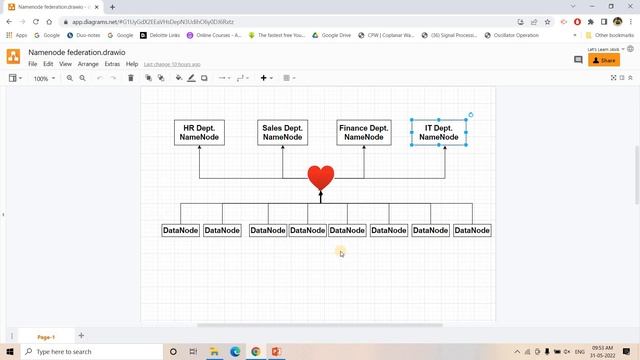
Task: Open the Other bookmarks folder
Action: [610, 36]
